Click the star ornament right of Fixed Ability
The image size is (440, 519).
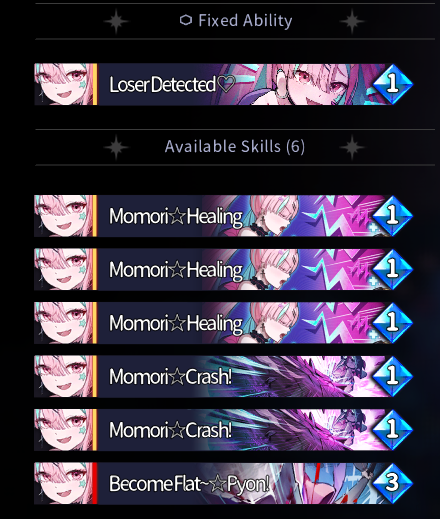tap(352, 21)
